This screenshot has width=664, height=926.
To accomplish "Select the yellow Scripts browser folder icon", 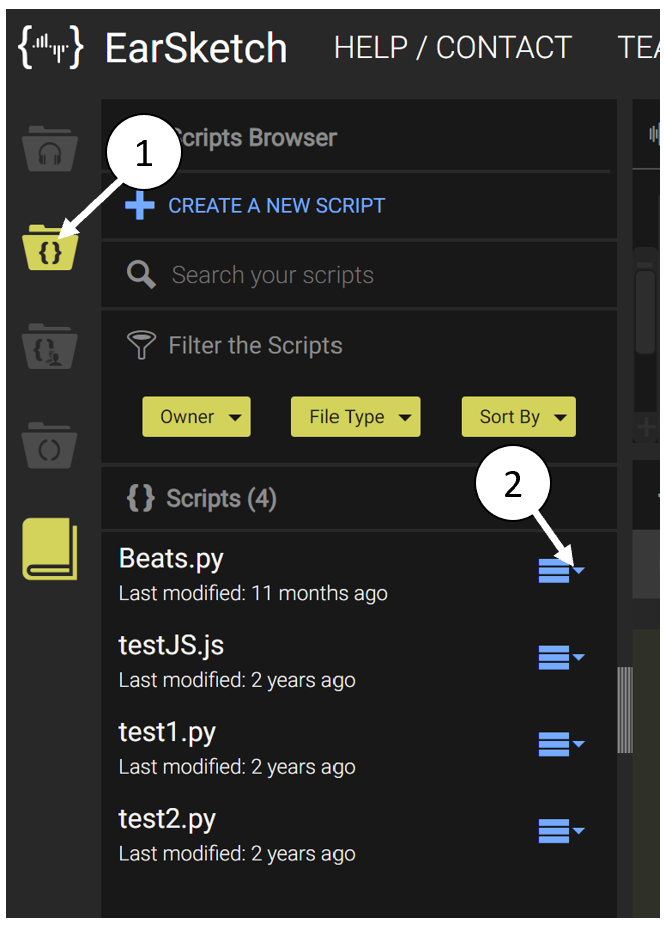I will [50, 247].
